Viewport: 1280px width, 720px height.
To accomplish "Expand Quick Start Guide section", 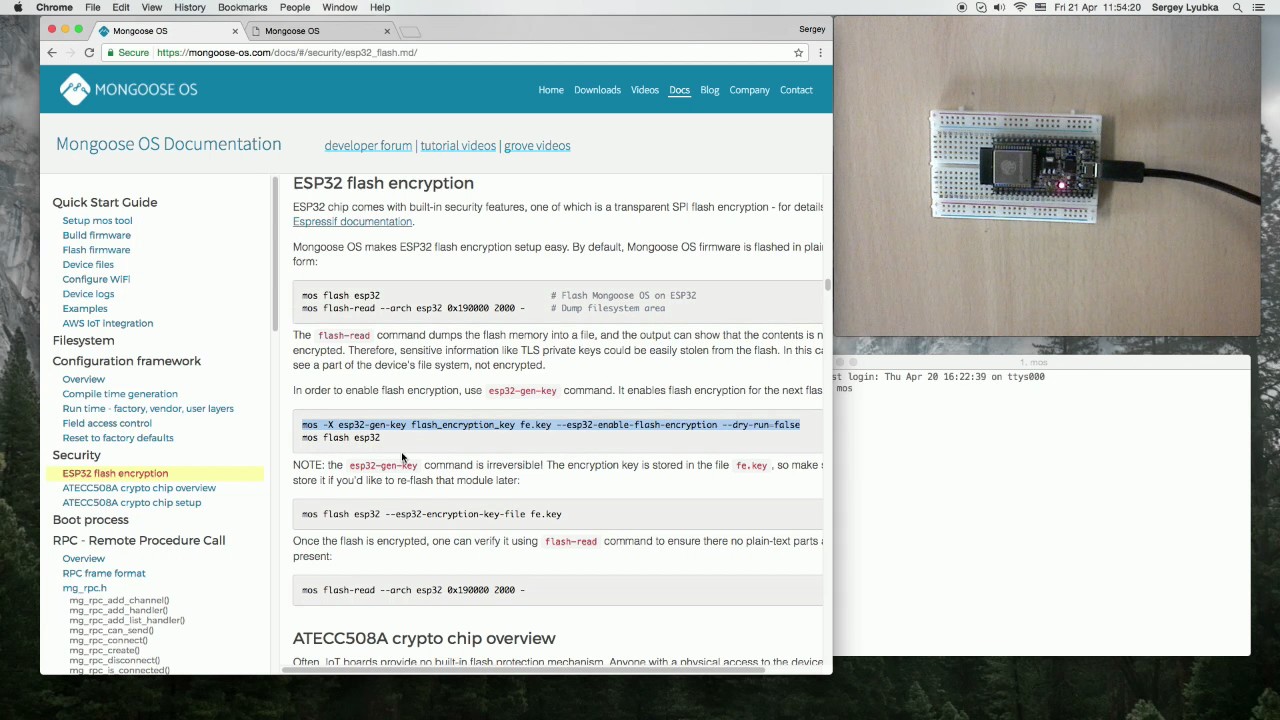I will click(x=105, y=202).
